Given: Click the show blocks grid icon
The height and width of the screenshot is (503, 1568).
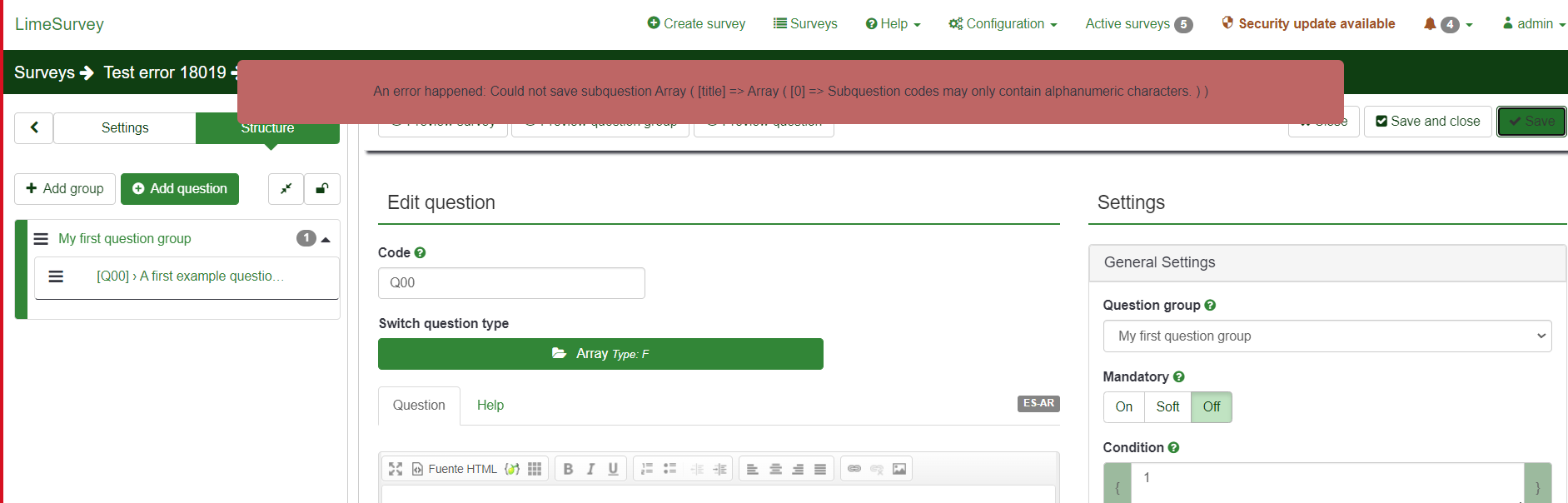Looking at the screenshot, I should pos(535,469).
